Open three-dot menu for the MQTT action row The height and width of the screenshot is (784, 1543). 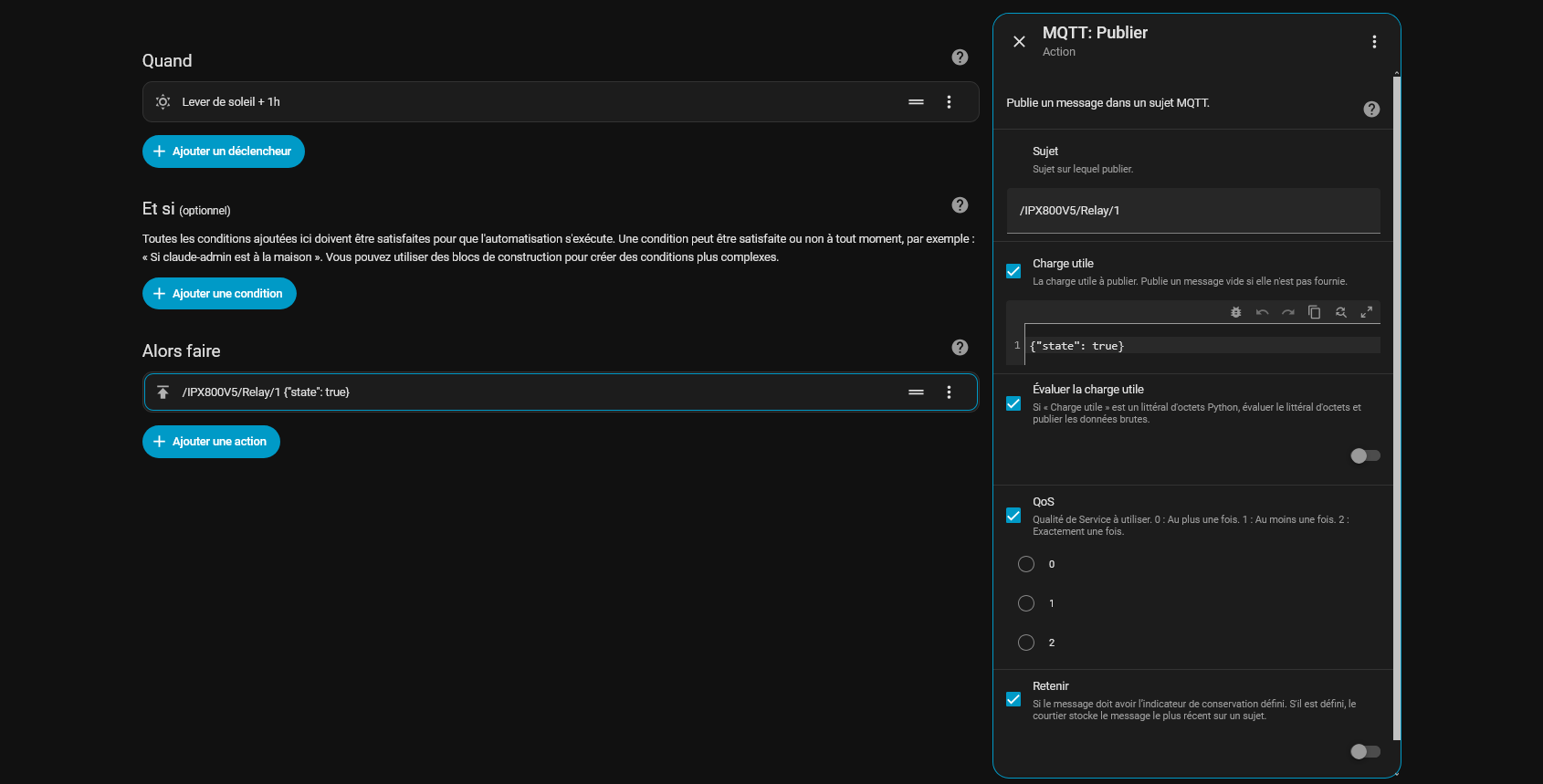point(949,392)
